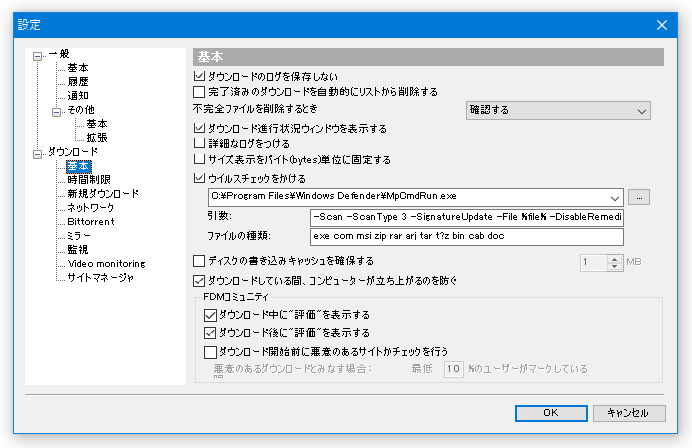
Task: Toggle ダウンロード進行状況ウィンドウを表示する checkbox
Action: (199, 128)
